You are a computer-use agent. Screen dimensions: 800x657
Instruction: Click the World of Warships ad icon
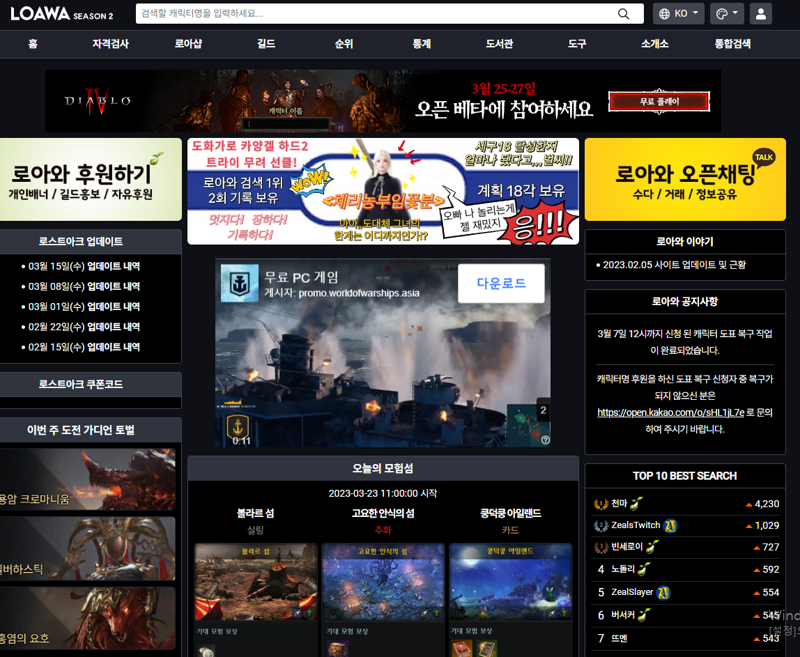click(x=239, y=284)
